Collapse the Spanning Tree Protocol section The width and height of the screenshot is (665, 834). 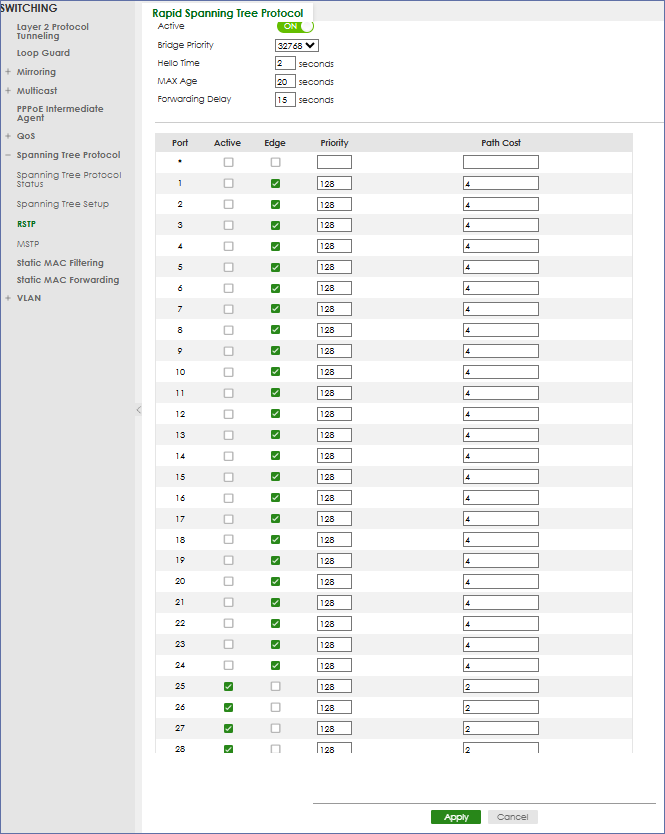coord(9,156)
